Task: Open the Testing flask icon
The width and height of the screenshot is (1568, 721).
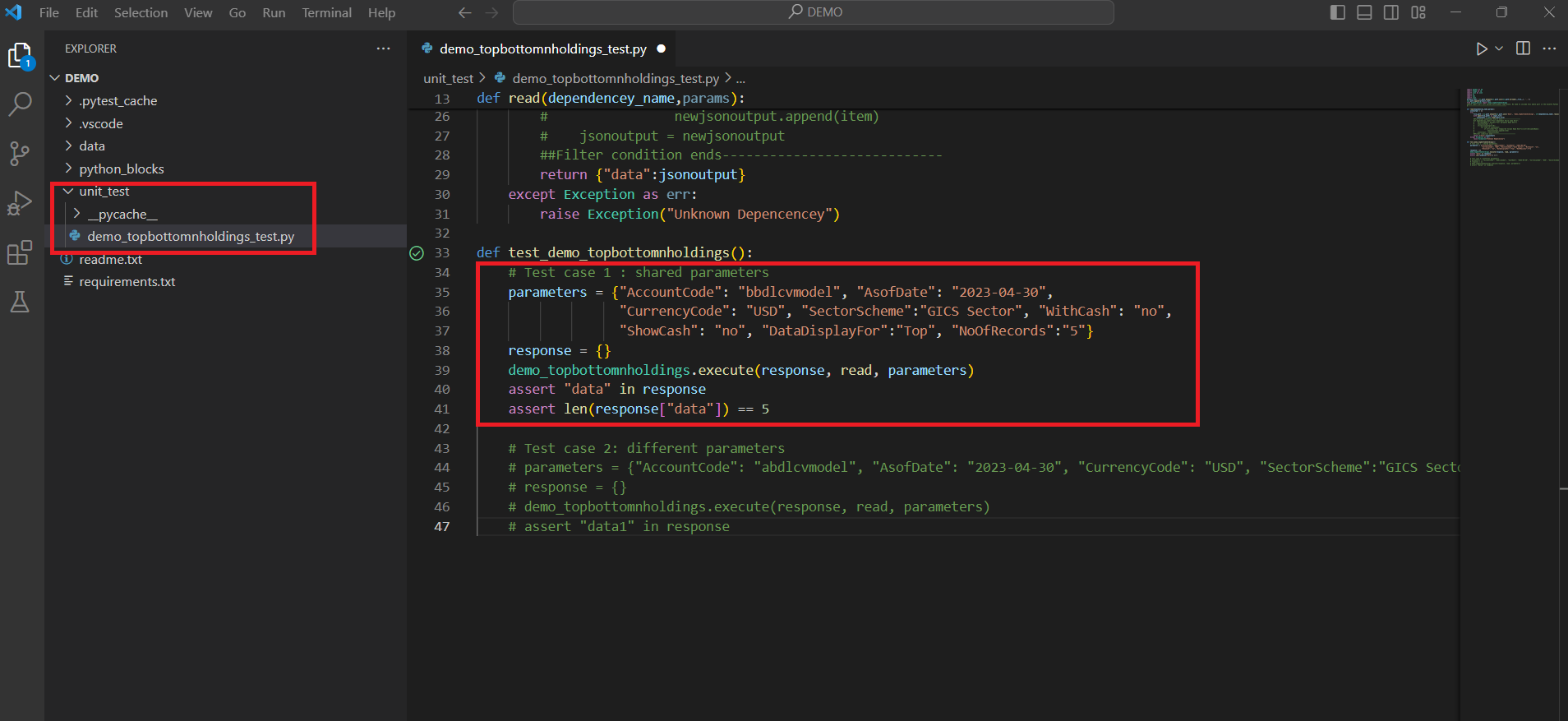Action: click(20, 302)
